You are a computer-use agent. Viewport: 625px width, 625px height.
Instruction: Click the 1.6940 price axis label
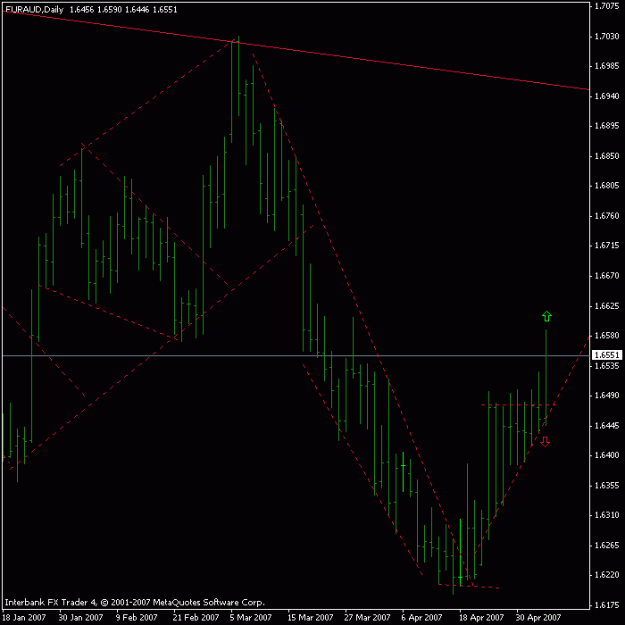(x=607, y=96)
